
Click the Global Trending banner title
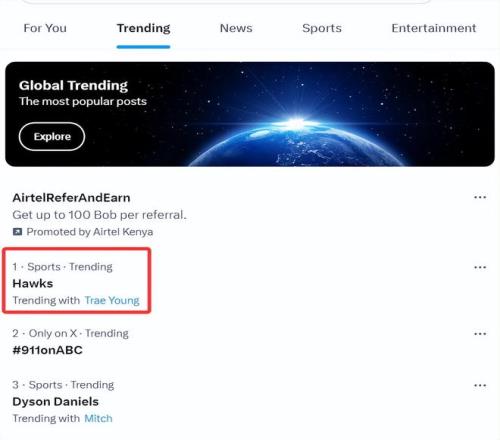pos(73,86)
